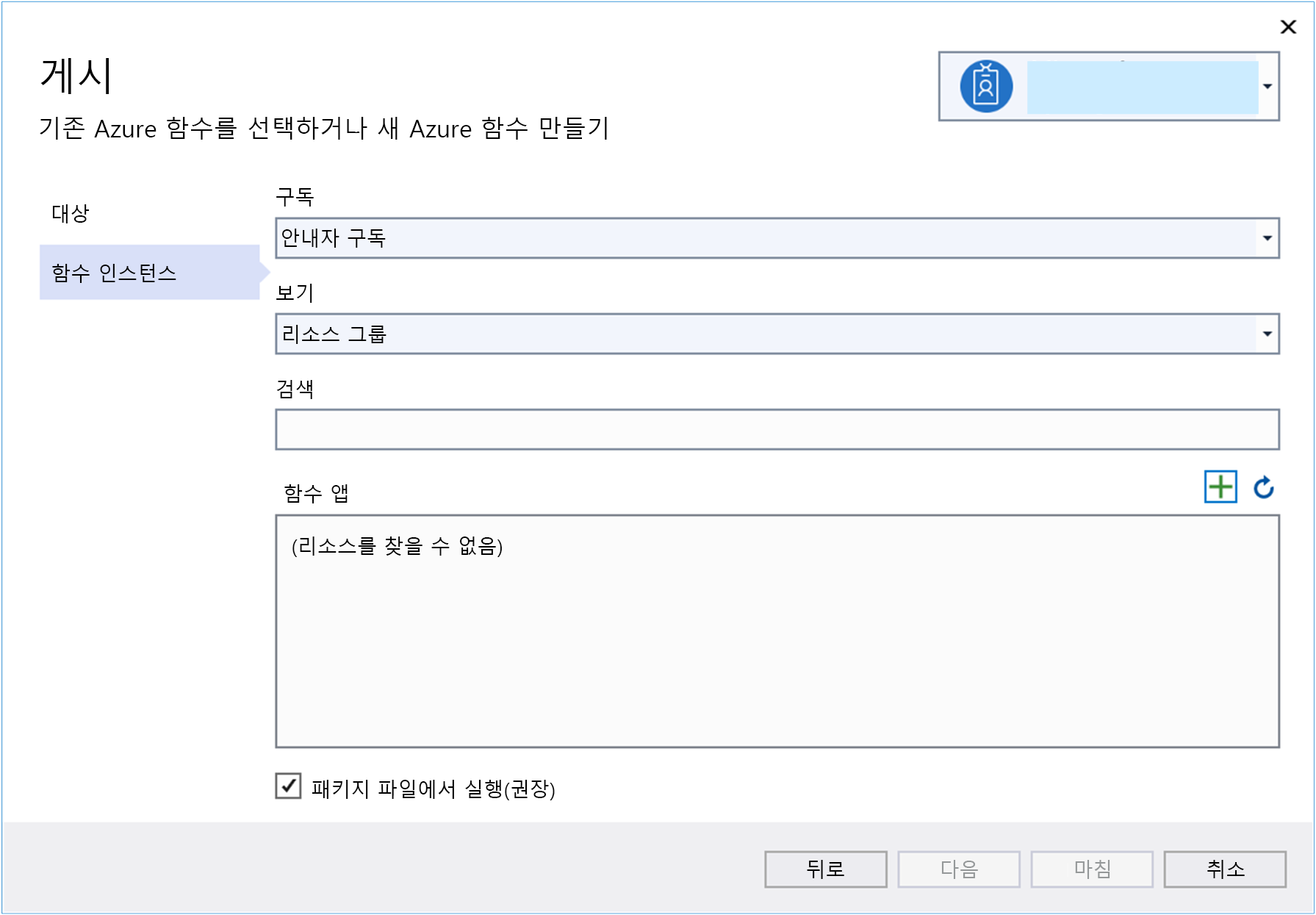This screenshot has height=915, width=1316.
Task: Toggle the 패키지 파일에서 실행(권장) checkbox
Action: (288, 786)
